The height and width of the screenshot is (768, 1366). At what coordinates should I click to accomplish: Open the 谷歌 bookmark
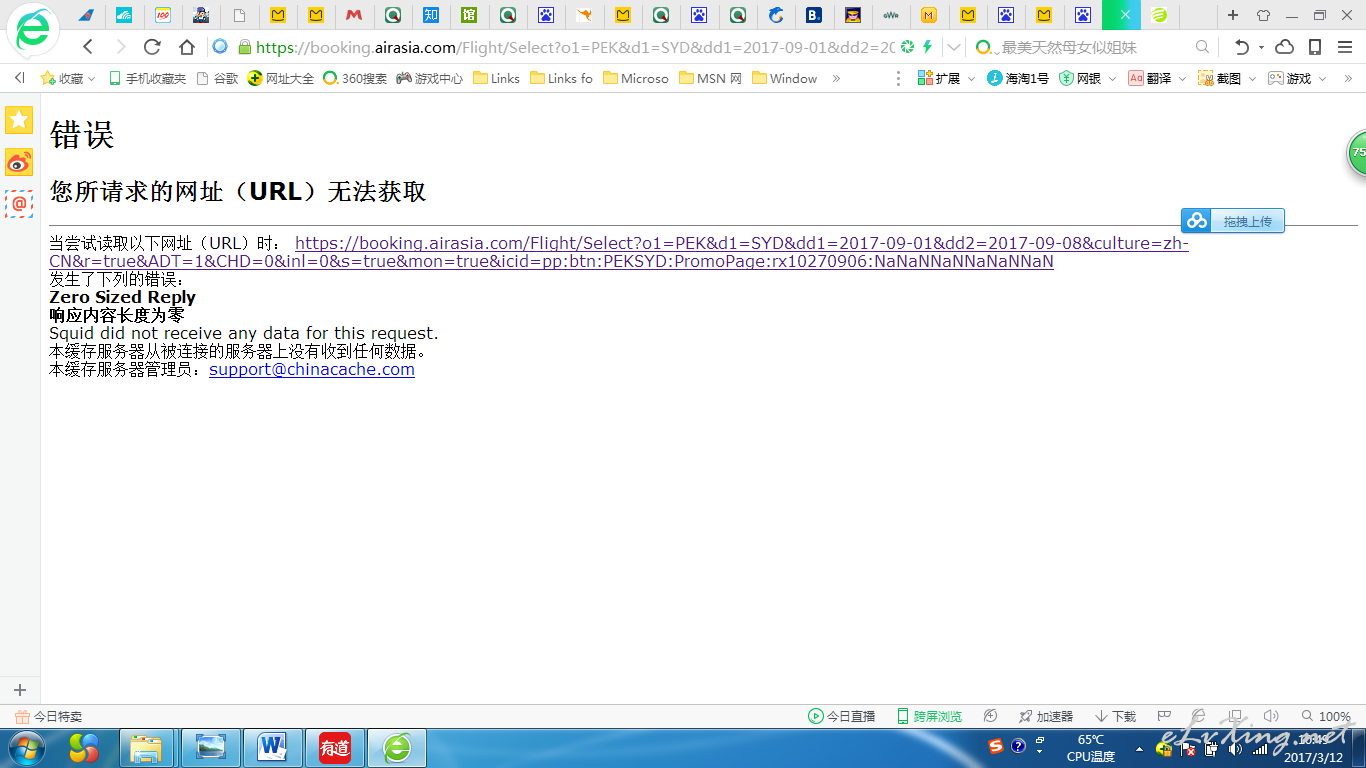[218, 78]
